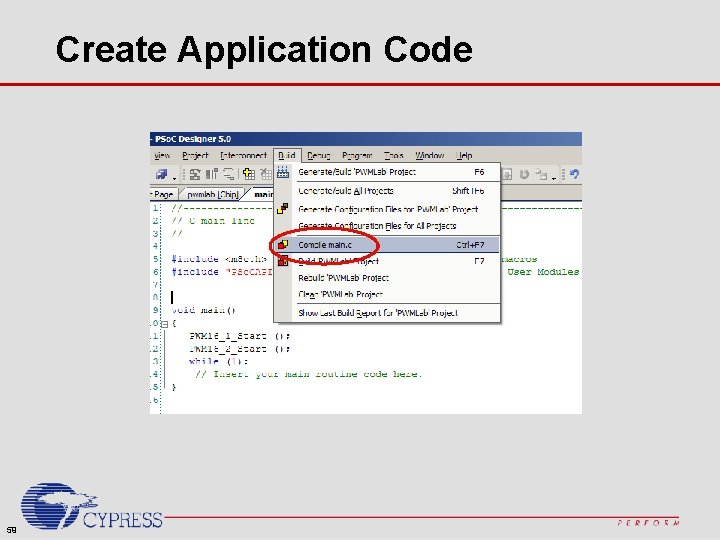Screen dimensions: 720x540
Task: Open the View menu
Action: pyautogui.click(x=162, y=155)
